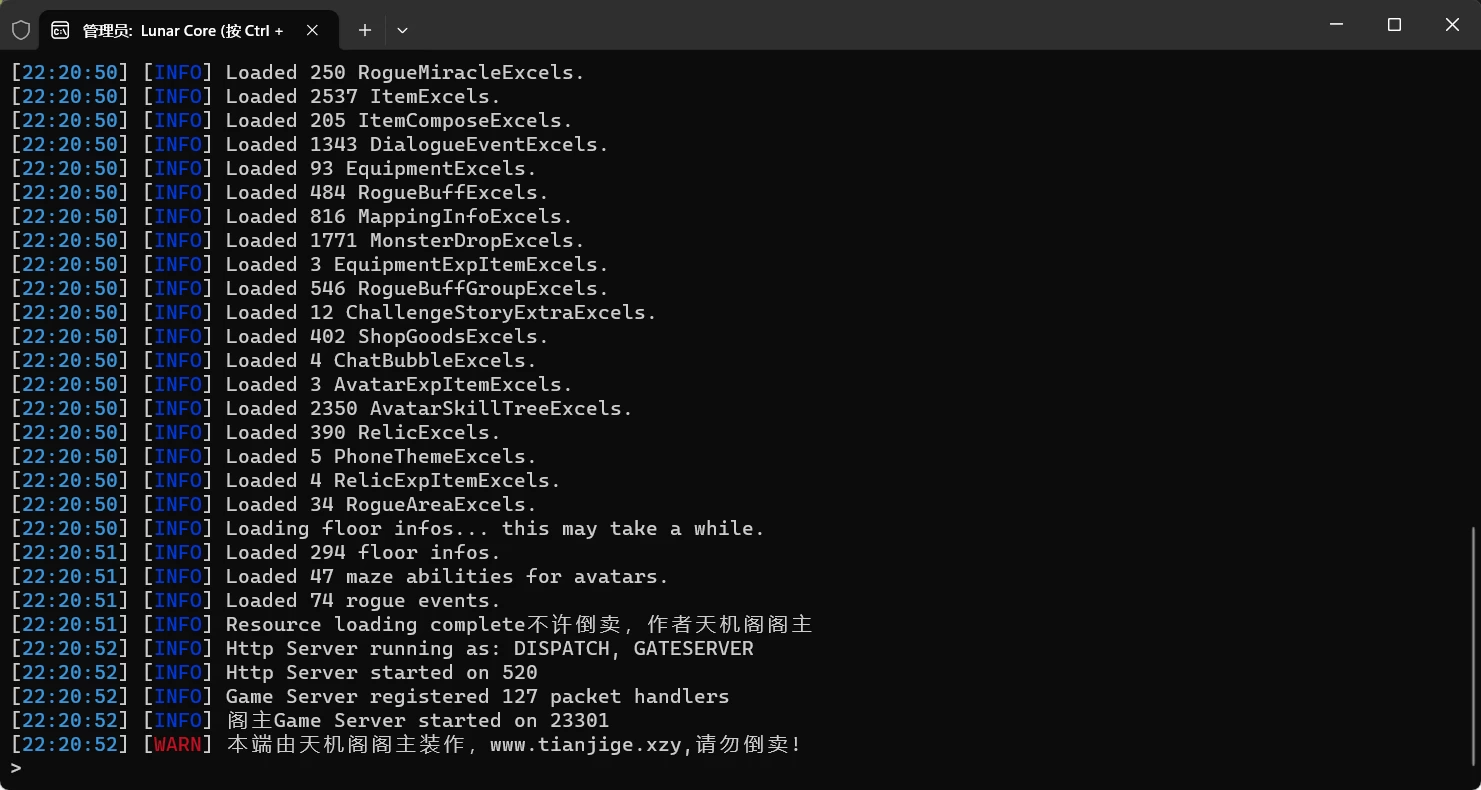Close the Lunar Core tab
Screen dimensions: 1481x790
312,30
